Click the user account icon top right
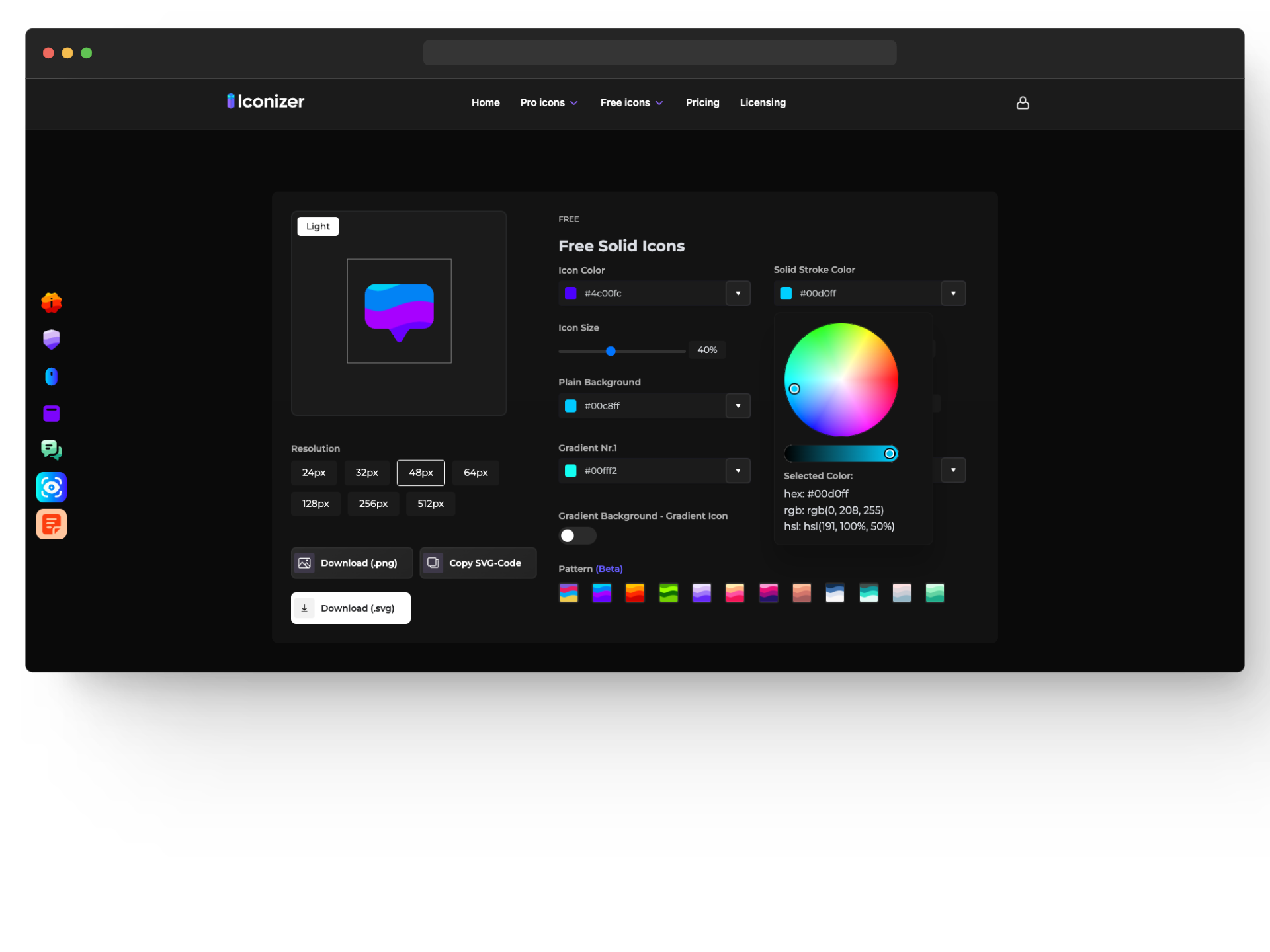 pos(1023,103)
